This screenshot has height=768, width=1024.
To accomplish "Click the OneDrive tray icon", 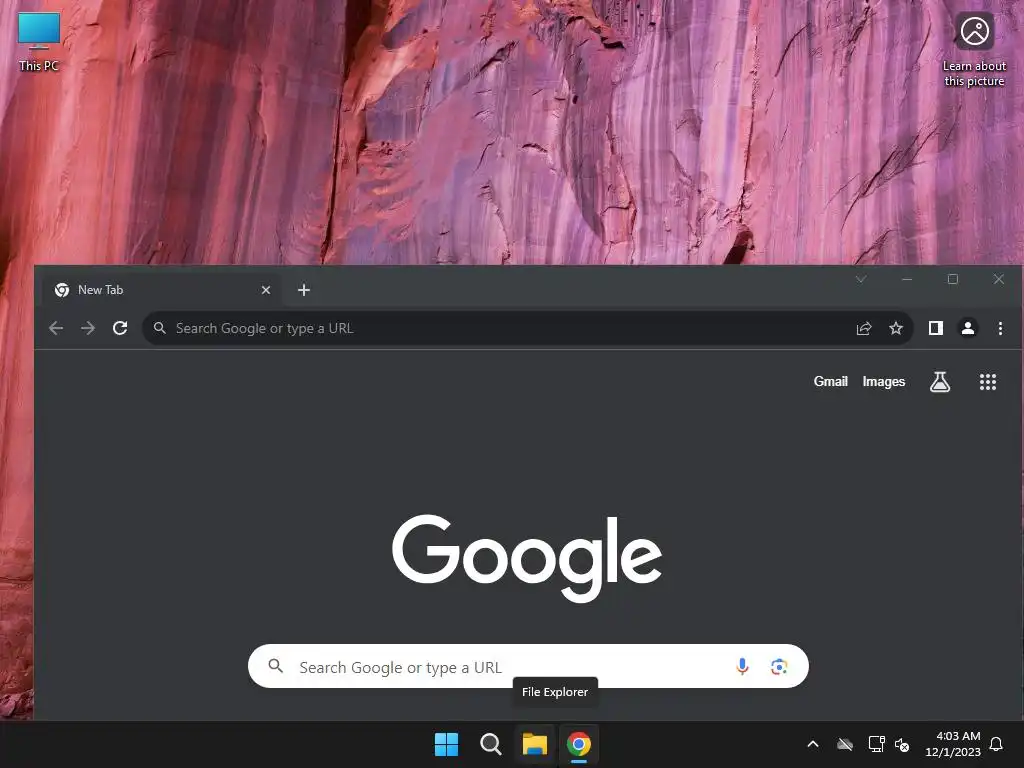I will 845,744.
